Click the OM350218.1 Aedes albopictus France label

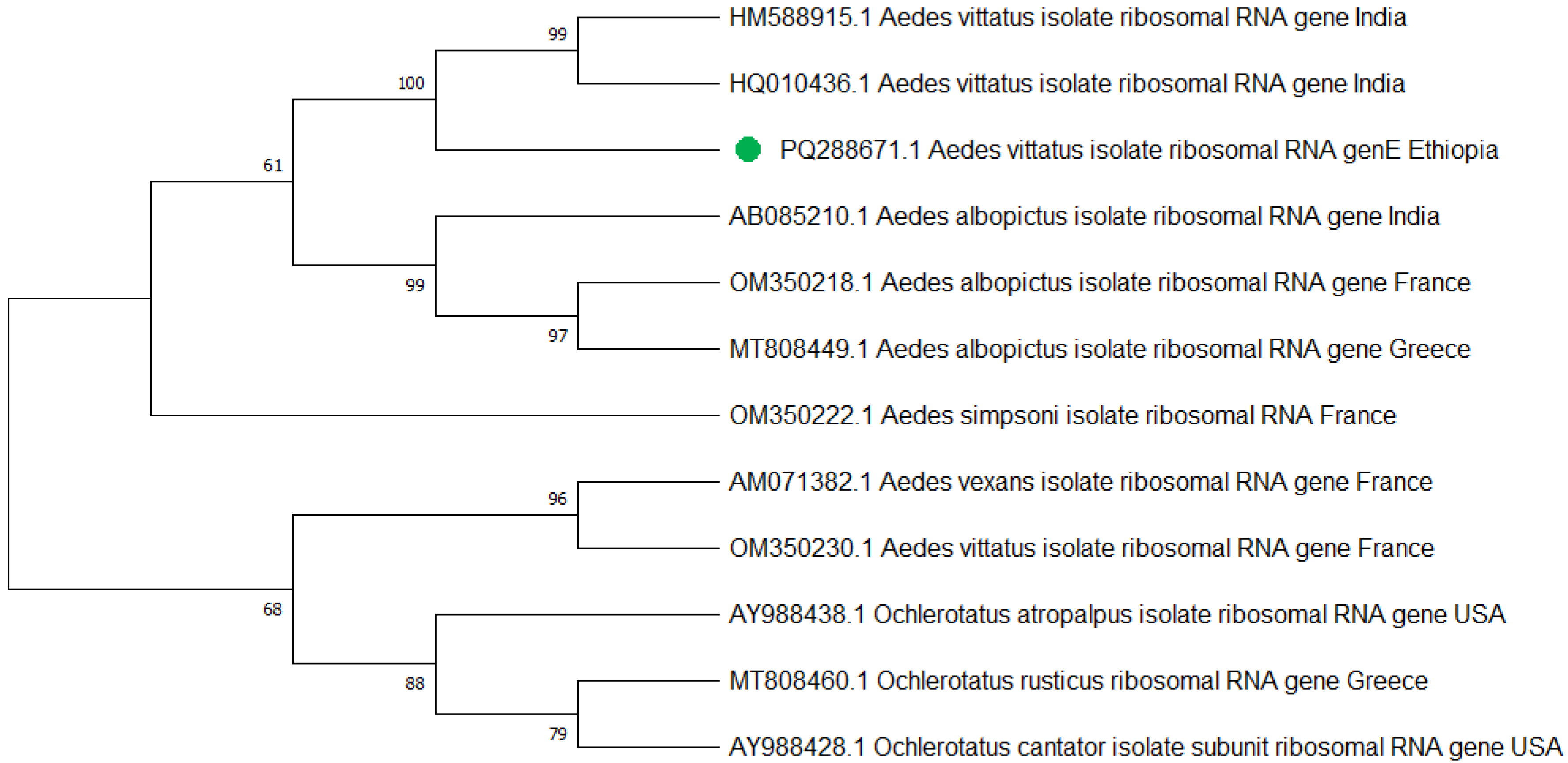pos(1099,283)
